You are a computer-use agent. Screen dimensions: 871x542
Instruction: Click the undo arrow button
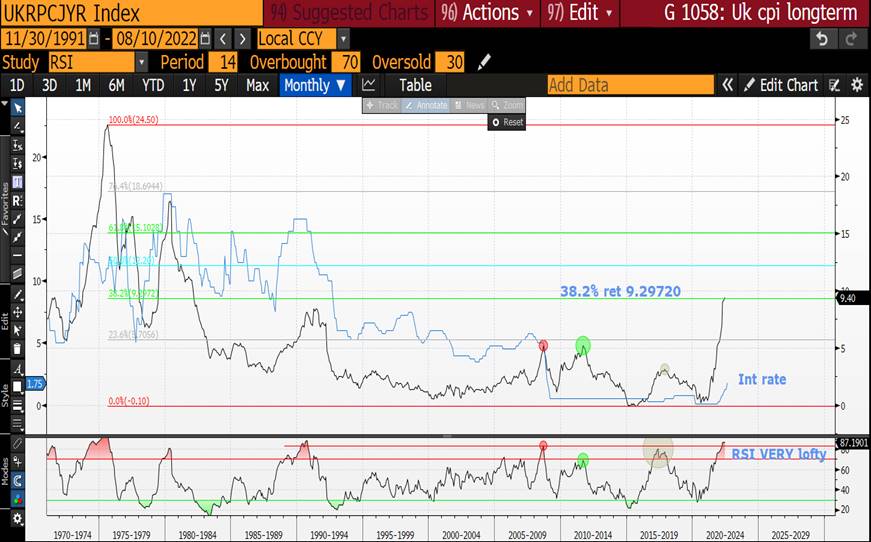click(x=823, y=39)
